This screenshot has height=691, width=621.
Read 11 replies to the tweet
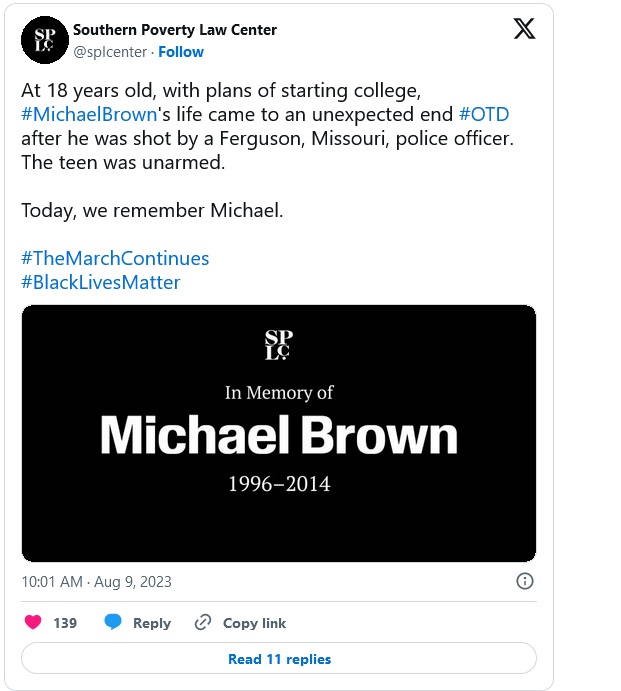pos(279,659)
